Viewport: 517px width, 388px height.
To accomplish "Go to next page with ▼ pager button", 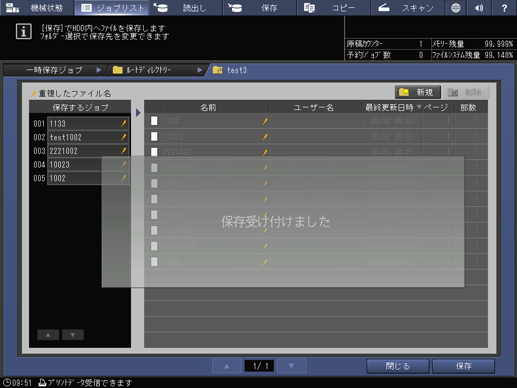I will (x=291, y=366).
